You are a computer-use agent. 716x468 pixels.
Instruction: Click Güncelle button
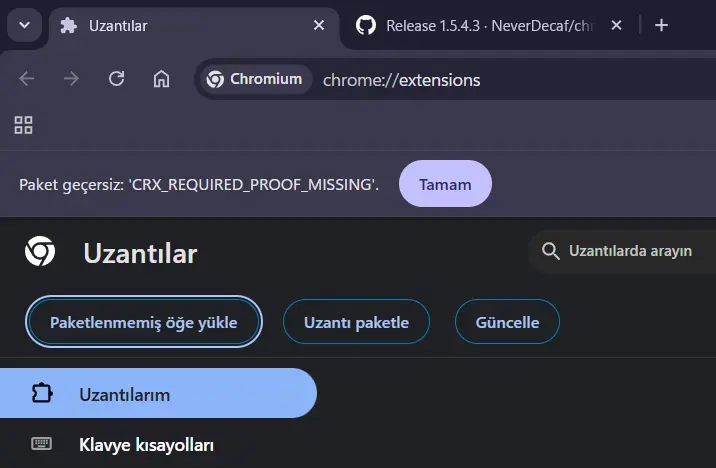(x=507, y=322)
